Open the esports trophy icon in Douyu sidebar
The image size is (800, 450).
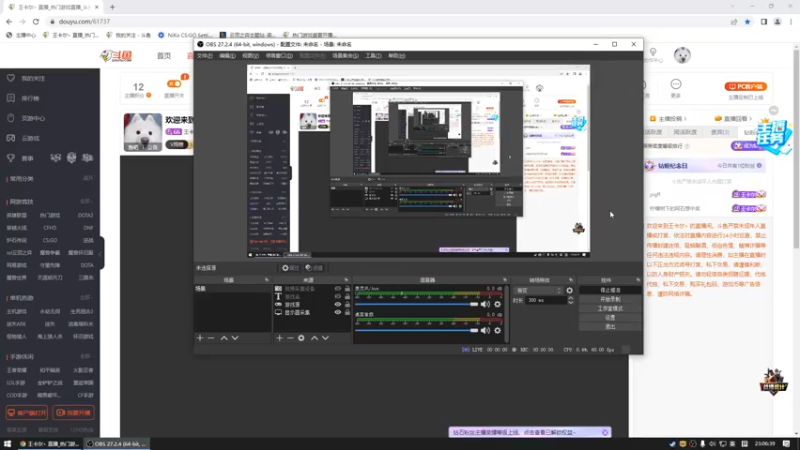tap(11, 158)
